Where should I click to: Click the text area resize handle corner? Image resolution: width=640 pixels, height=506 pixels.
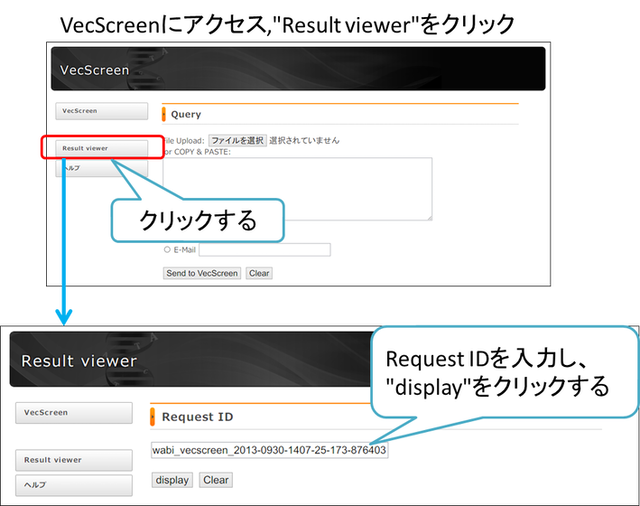(428, 216)
